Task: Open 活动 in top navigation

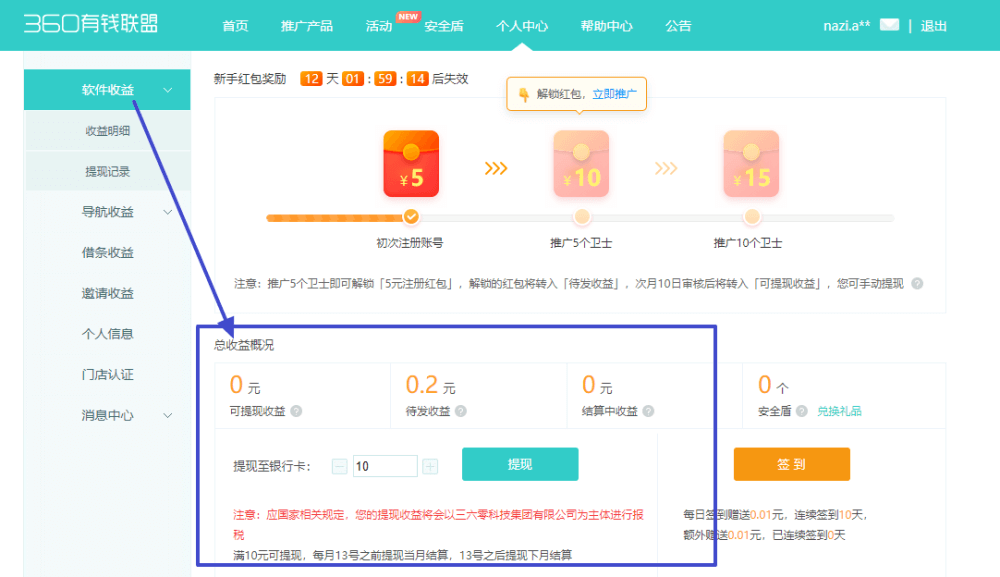Action: pyautogui.click(x=379, y=26)
